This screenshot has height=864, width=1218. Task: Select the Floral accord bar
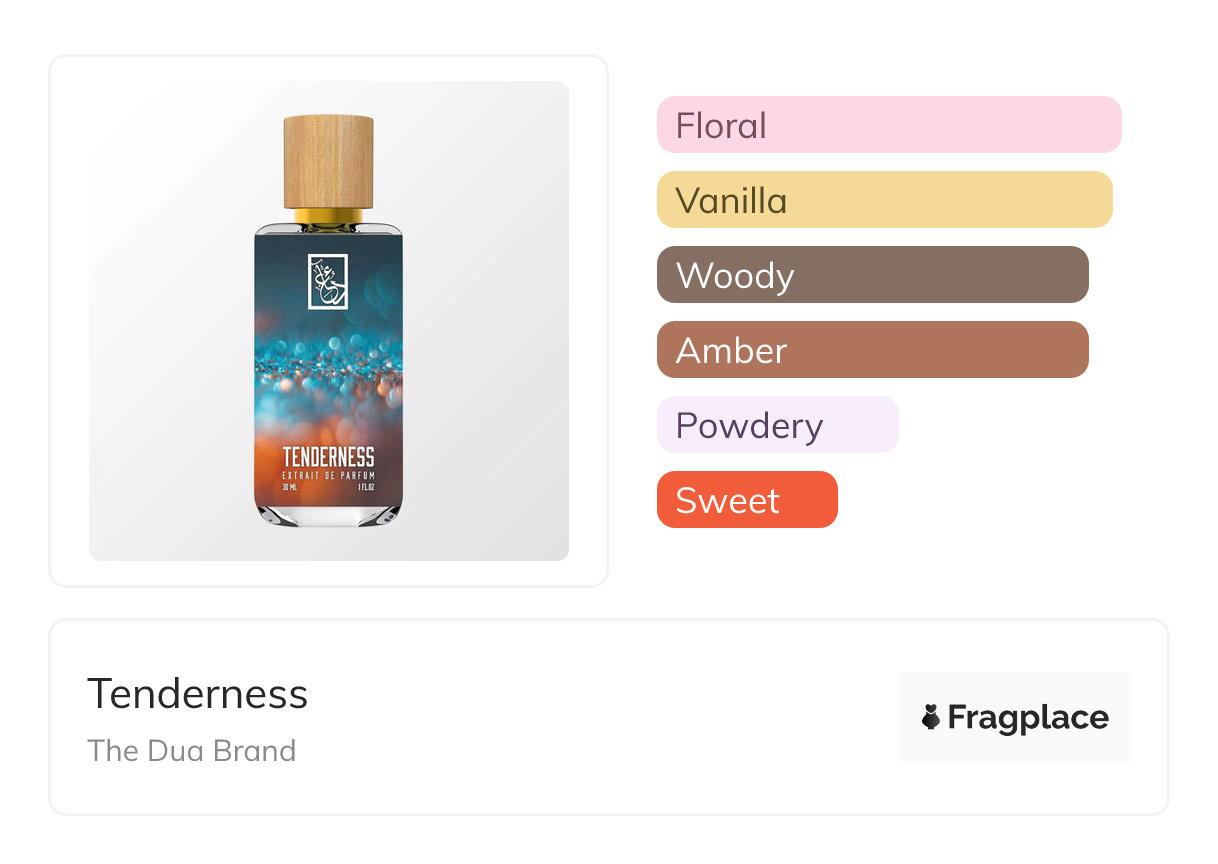889,125
